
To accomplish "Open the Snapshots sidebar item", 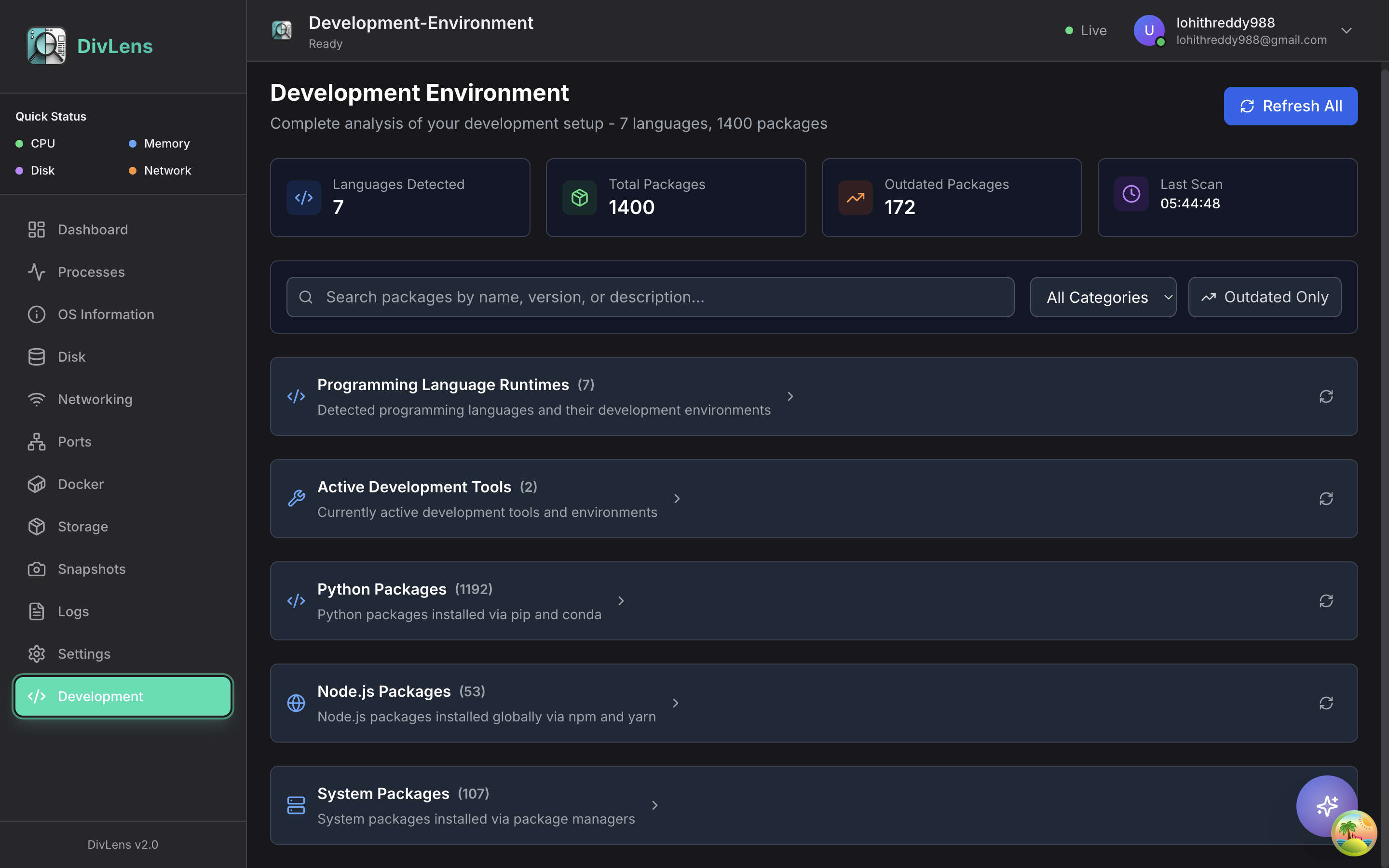I will click(x=91, y=569).
